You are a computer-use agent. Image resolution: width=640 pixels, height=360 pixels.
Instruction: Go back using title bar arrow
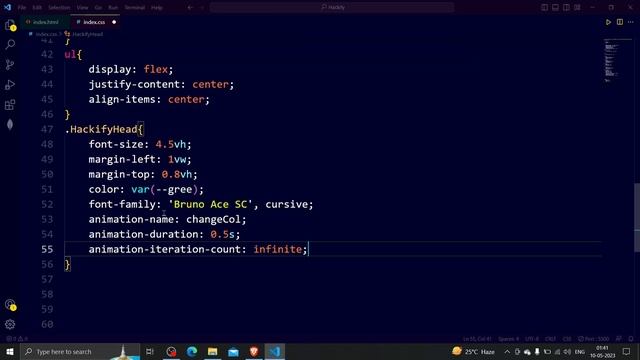click(x=190, y=7)
